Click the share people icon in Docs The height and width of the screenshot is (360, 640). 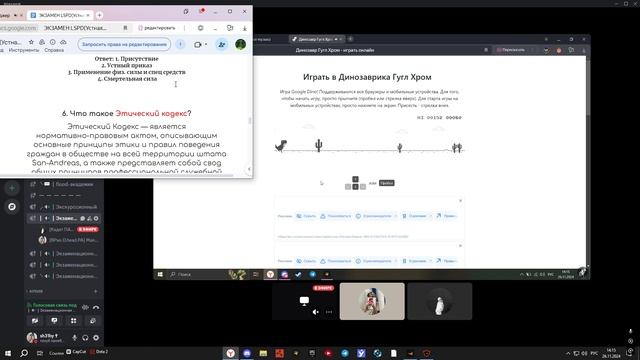[222, 44]
